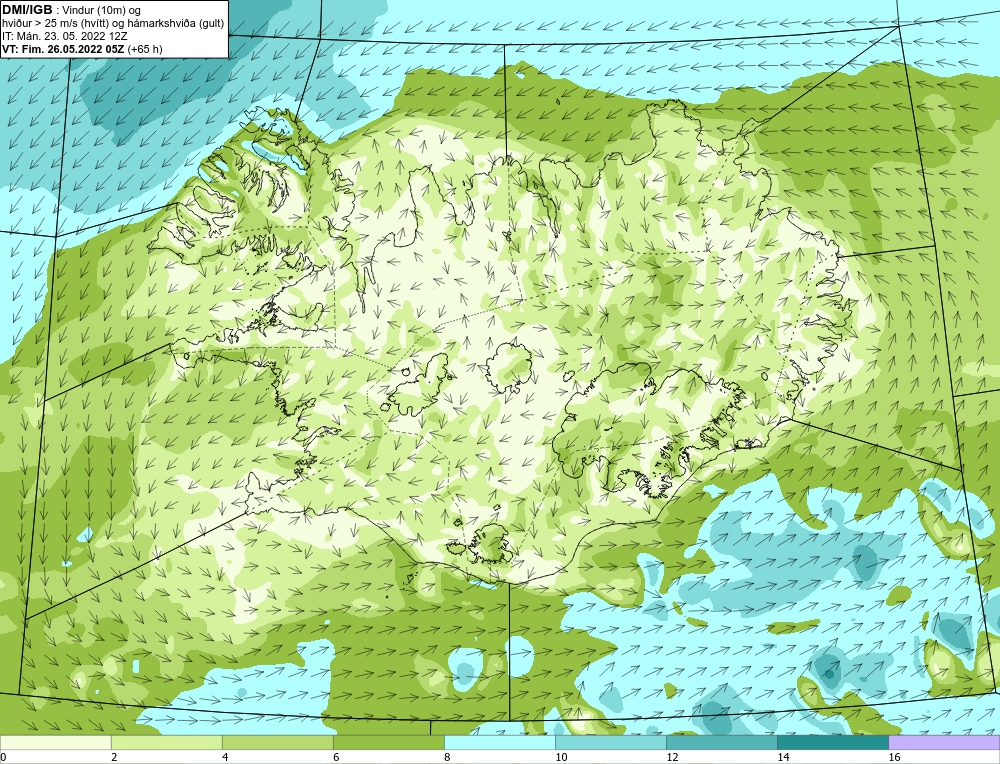
Task: Click the 'hviður > 25 m/s (hvítt)' legend line
Action: pyautogui.click(x=113, y=24)
